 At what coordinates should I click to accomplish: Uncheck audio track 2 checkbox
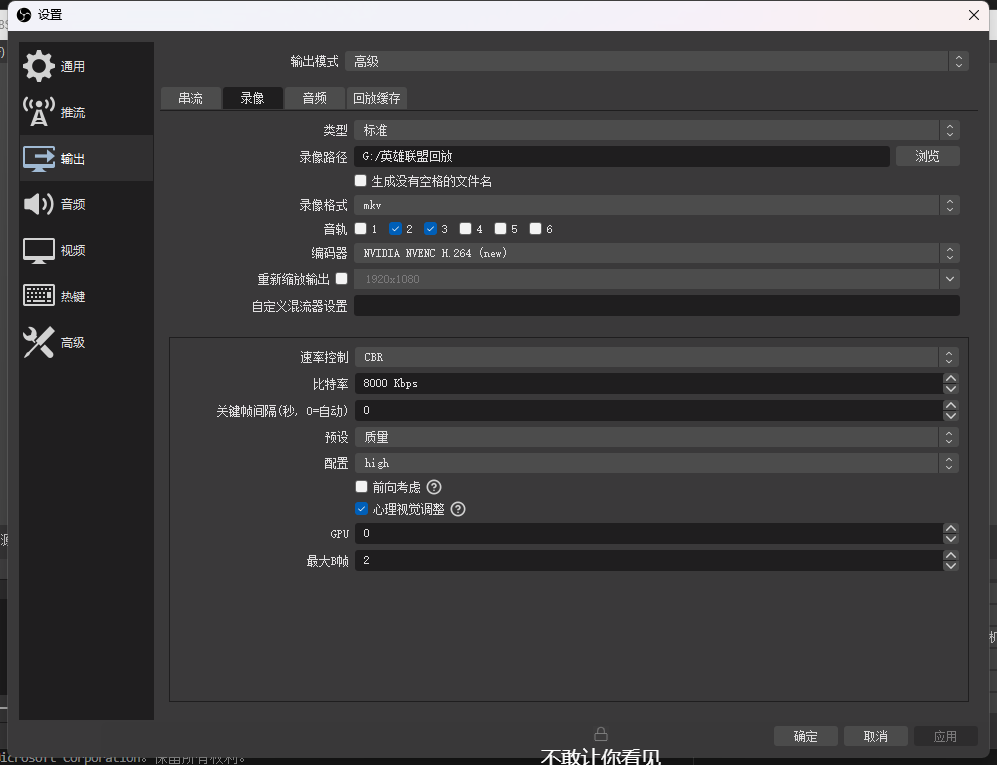tap(396, 229)
